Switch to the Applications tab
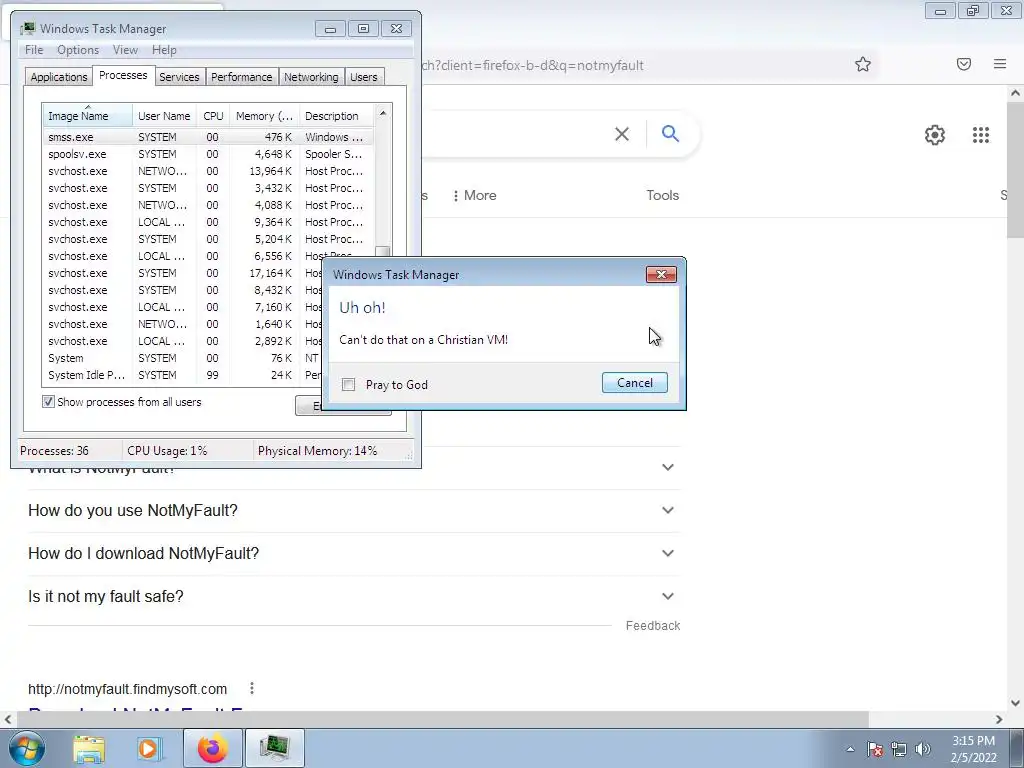 [59, 77]
